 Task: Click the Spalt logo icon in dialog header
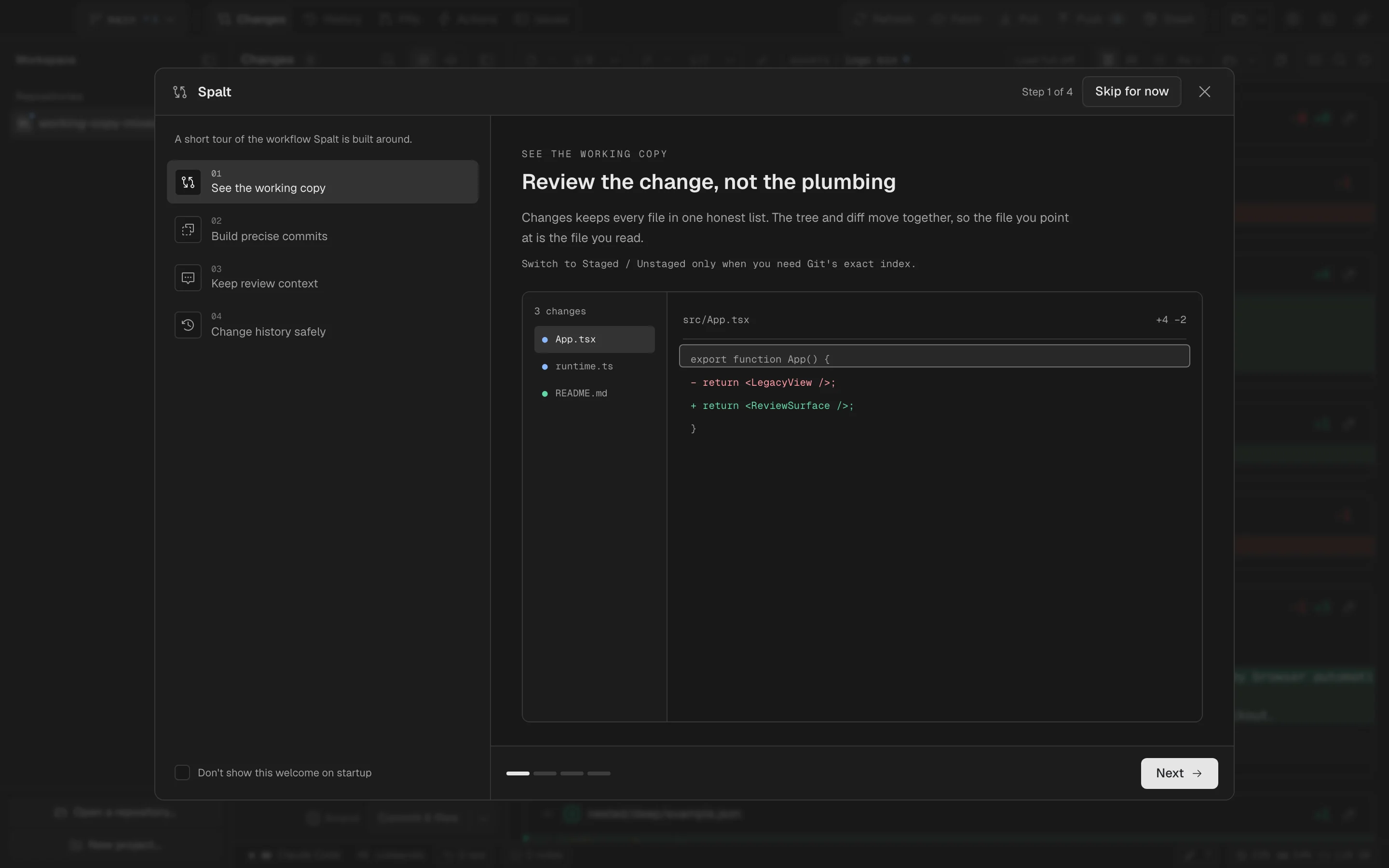(x=179, y=92)
